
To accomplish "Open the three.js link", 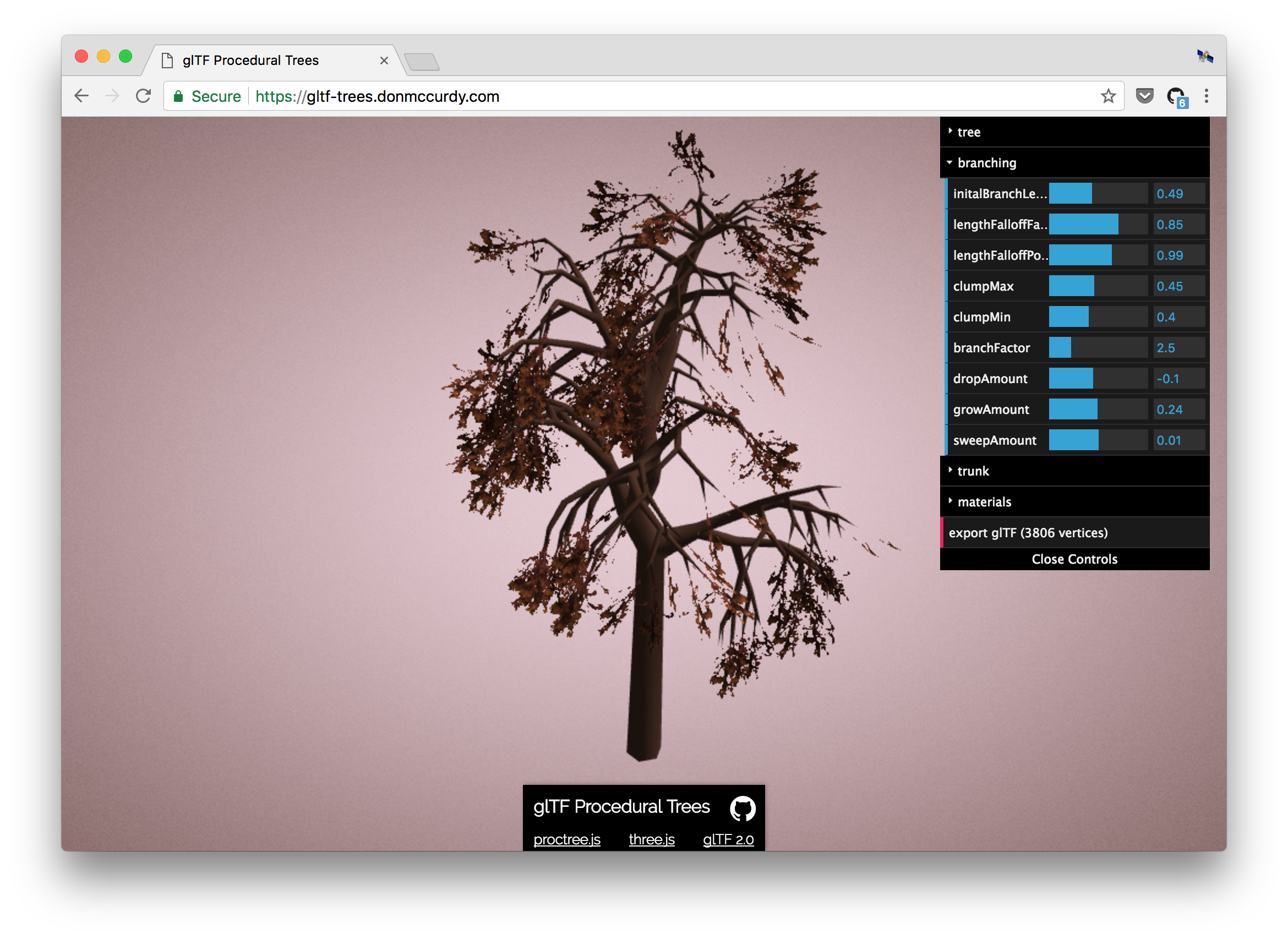I will pyautogui.click(x=651, y=839).
